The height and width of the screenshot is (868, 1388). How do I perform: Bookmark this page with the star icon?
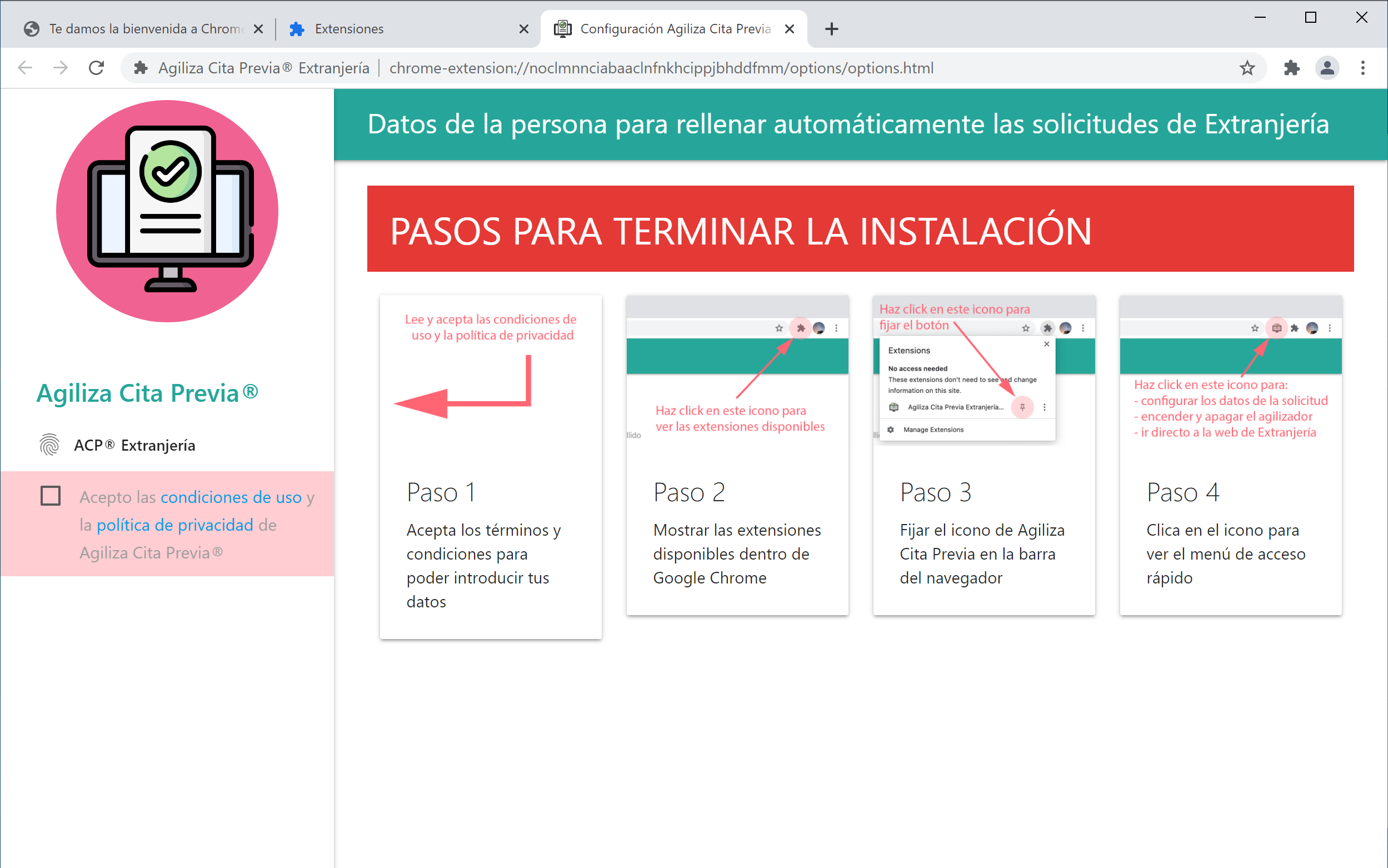tap(1247, 68)
